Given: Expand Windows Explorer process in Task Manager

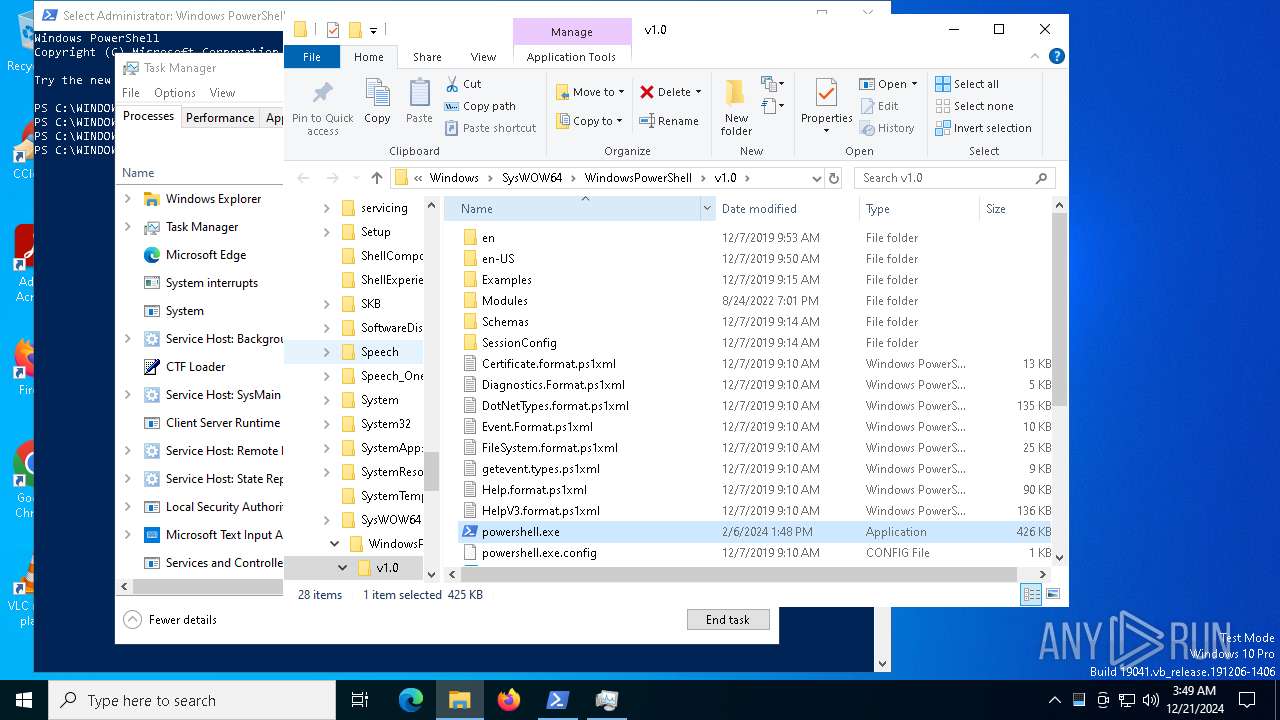Looking at the screenshot, I should click(127, 199).
